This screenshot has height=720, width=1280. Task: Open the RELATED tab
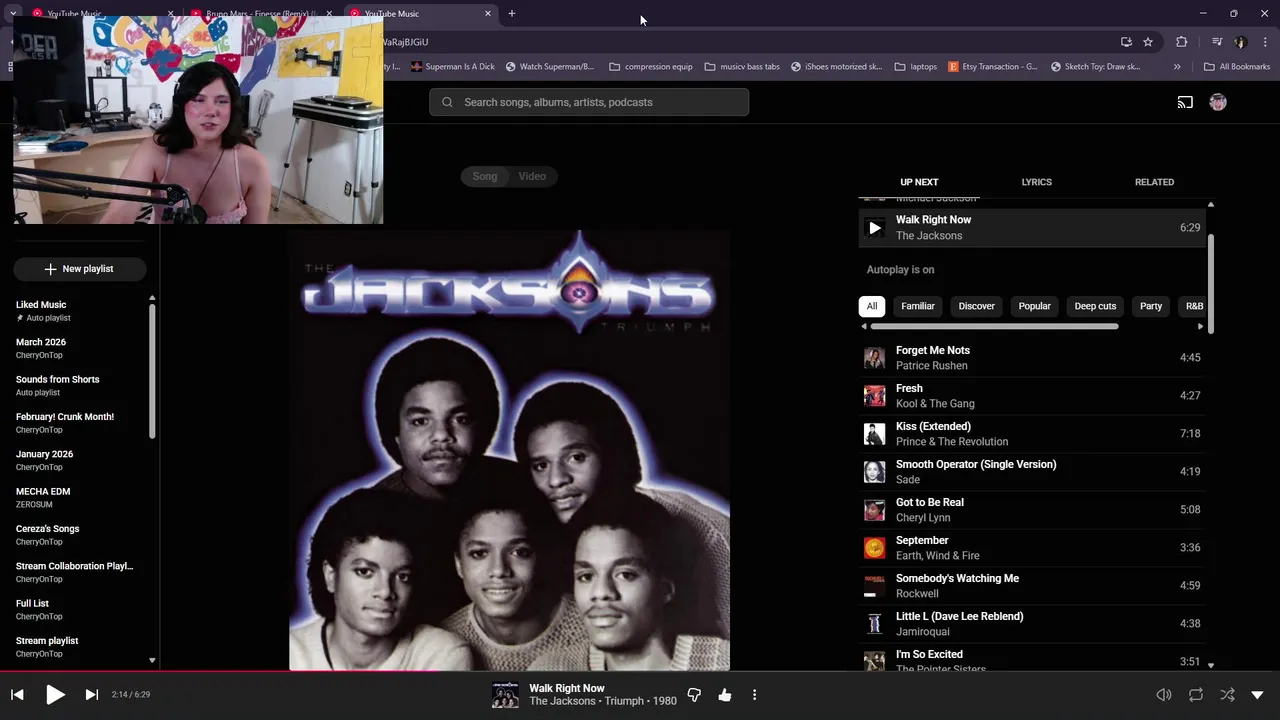[1154, 182]
